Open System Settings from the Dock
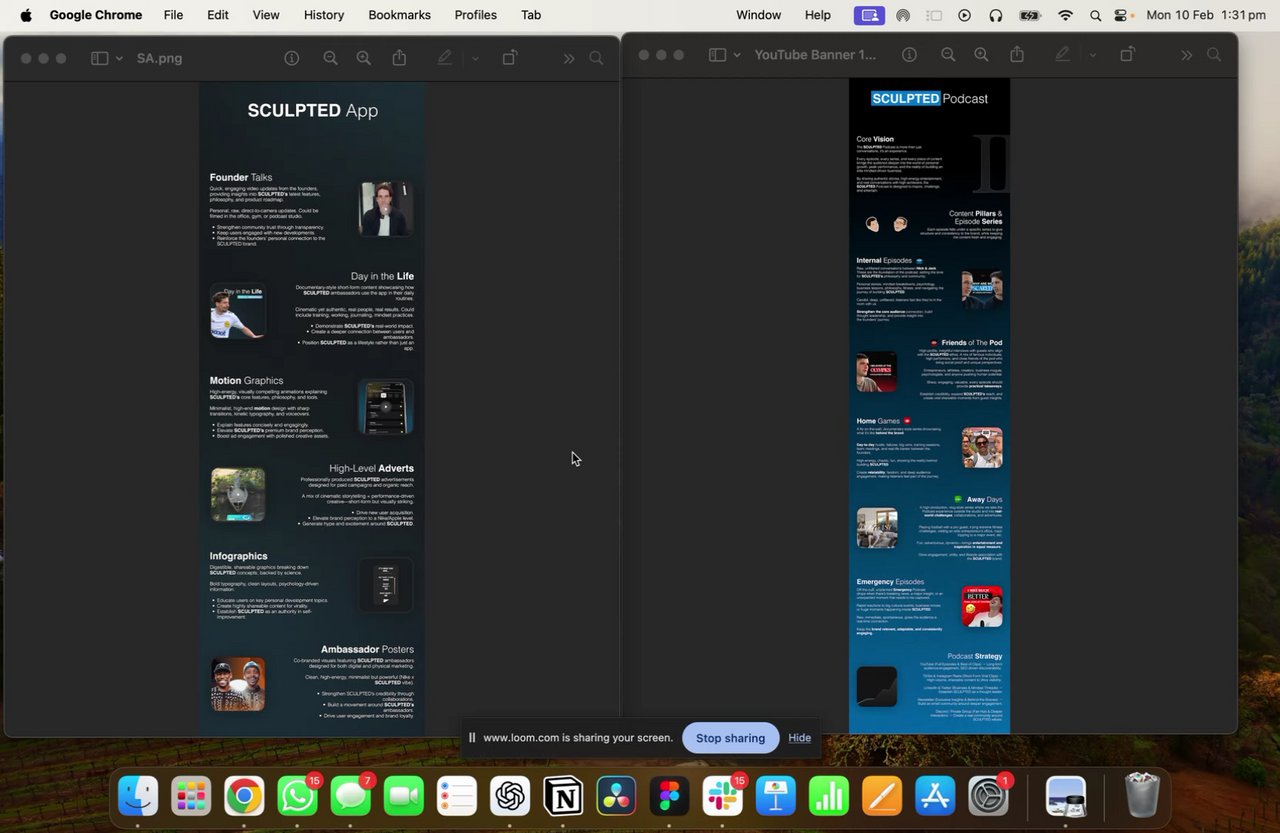 [988, 796]
